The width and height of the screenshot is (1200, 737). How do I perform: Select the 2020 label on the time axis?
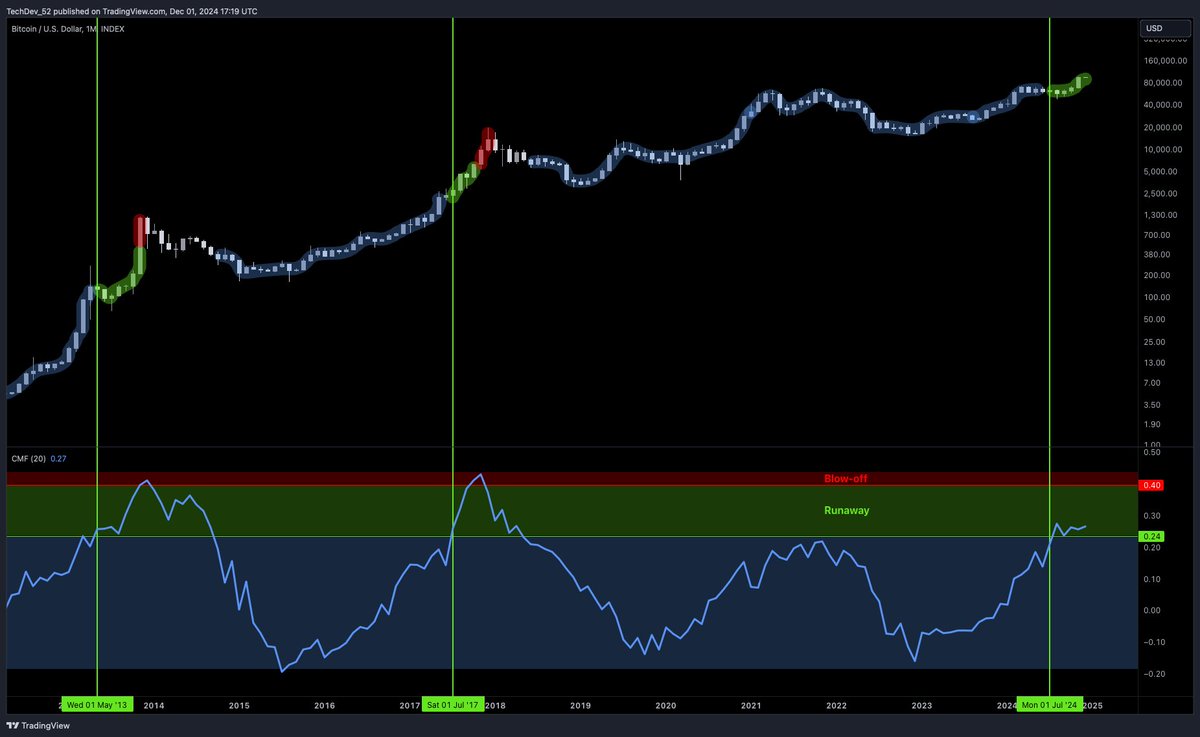tap(665, 705)
